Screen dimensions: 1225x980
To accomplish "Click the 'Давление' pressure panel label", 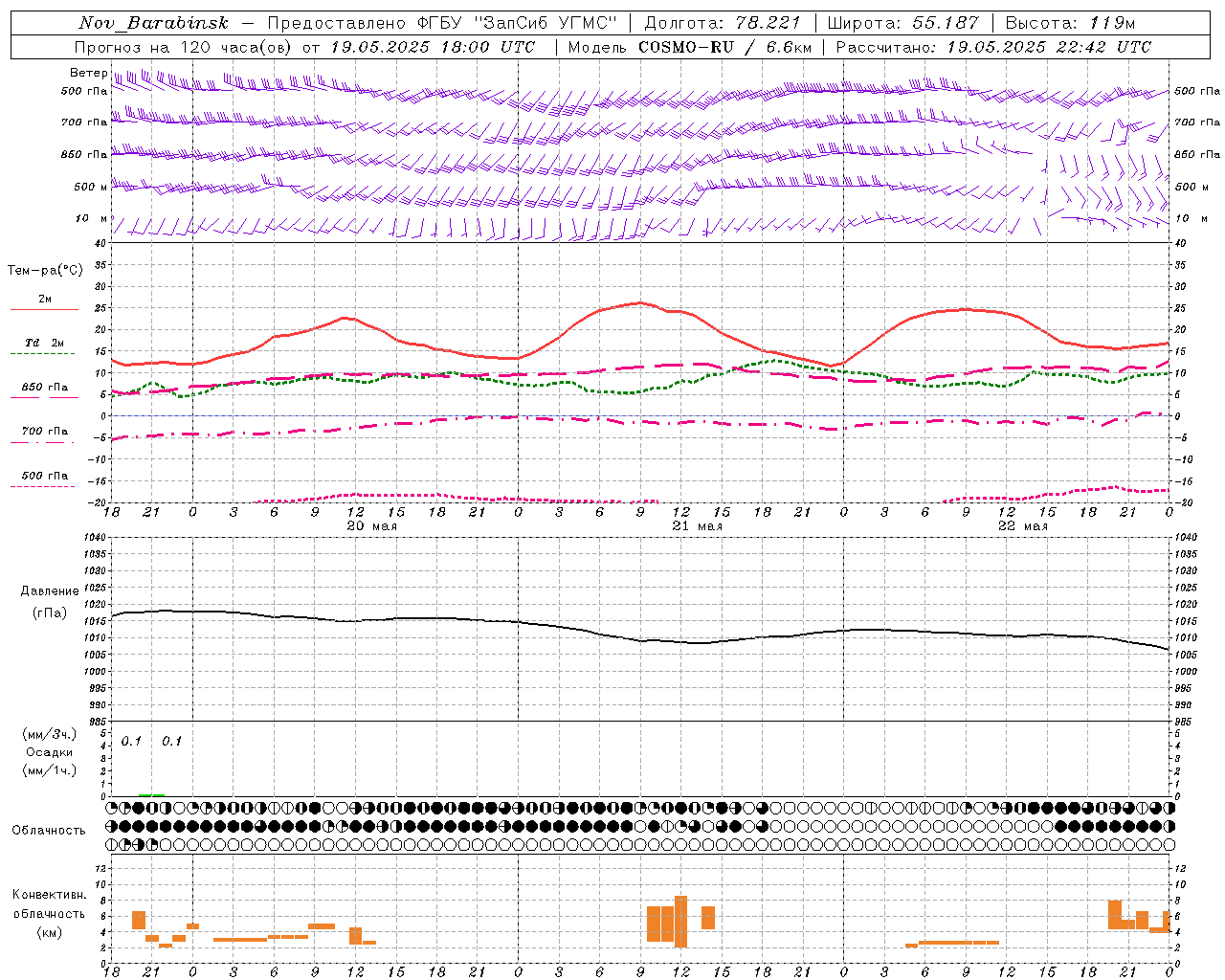I will click(49, 591).
